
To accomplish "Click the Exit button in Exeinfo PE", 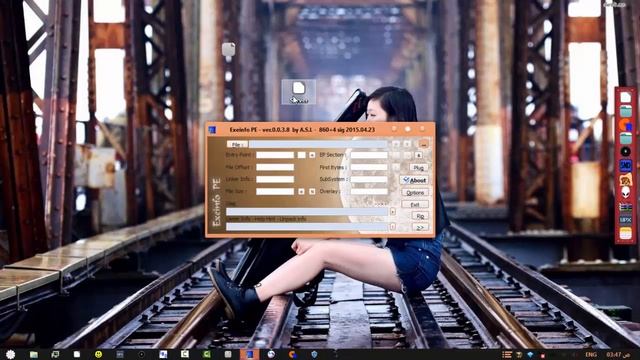I will (x=415, y=204).
